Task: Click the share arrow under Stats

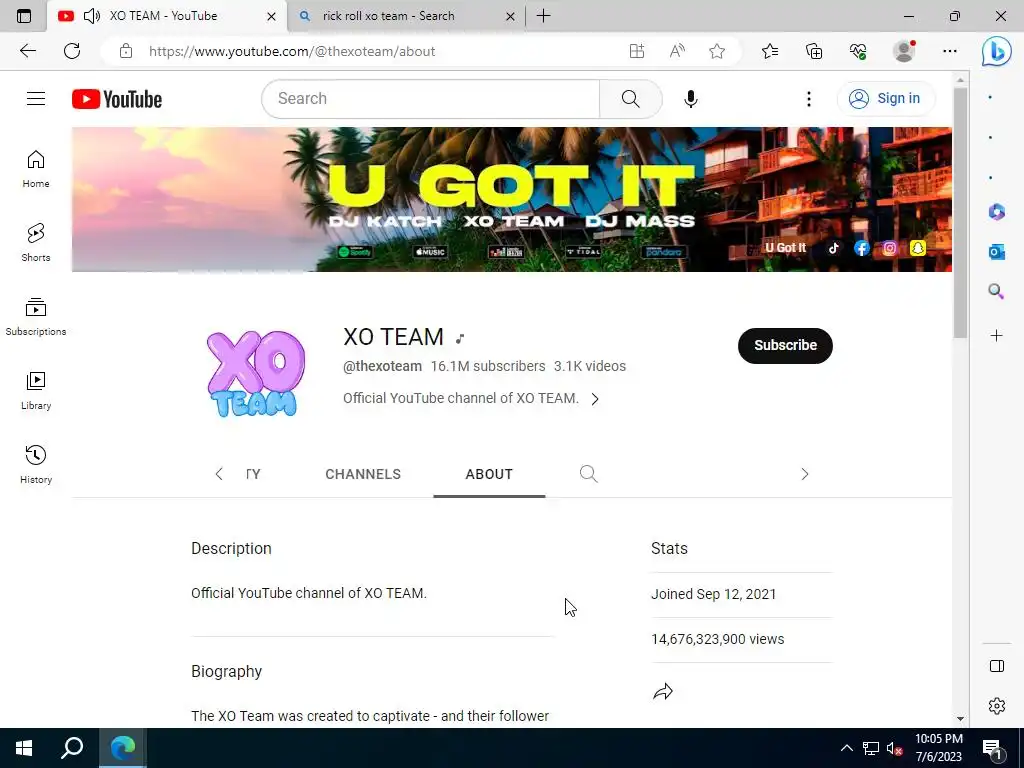Action: [663, 692]
